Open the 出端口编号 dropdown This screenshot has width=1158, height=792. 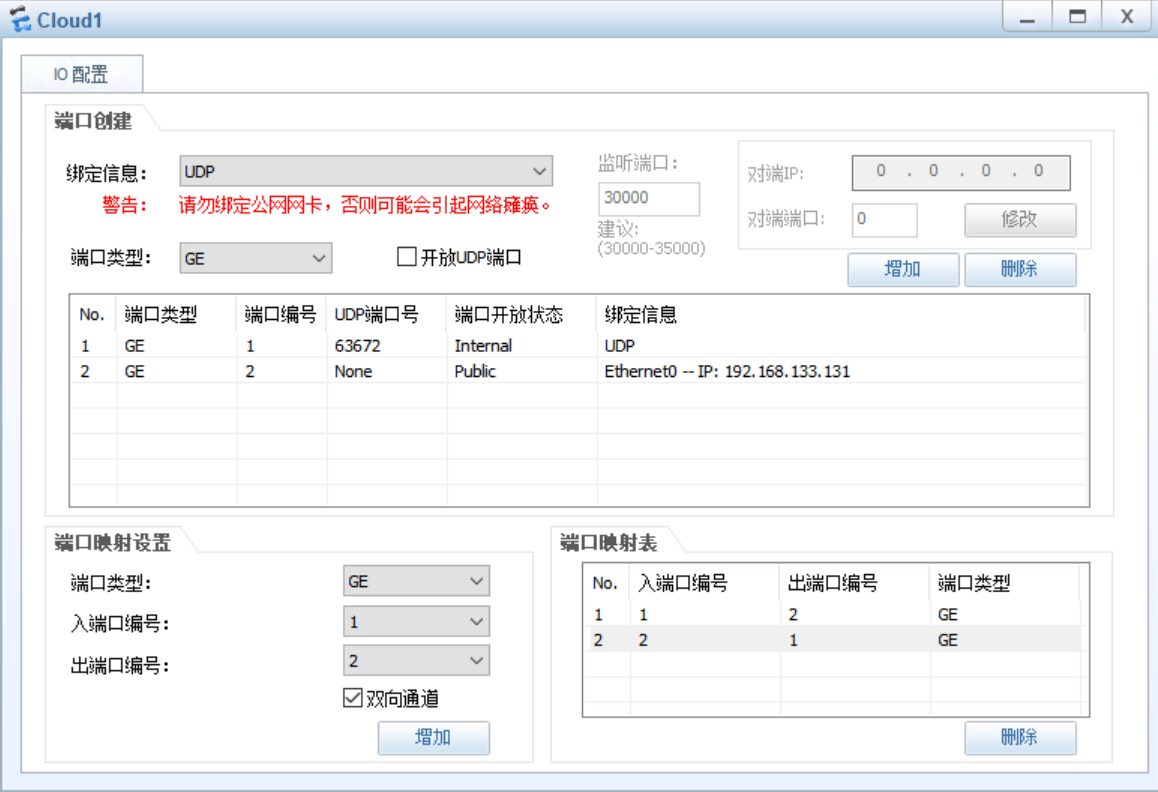point(416,661)
